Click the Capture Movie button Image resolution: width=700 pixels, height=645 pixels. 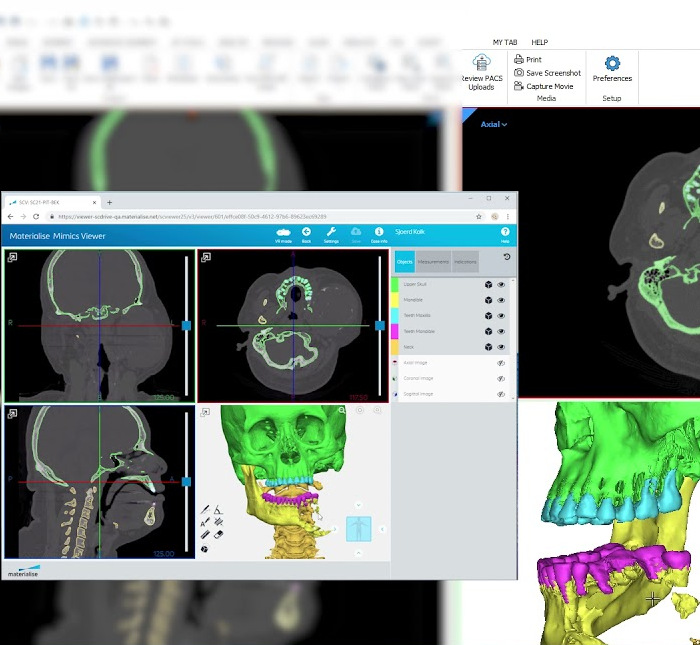pos(544,86)
